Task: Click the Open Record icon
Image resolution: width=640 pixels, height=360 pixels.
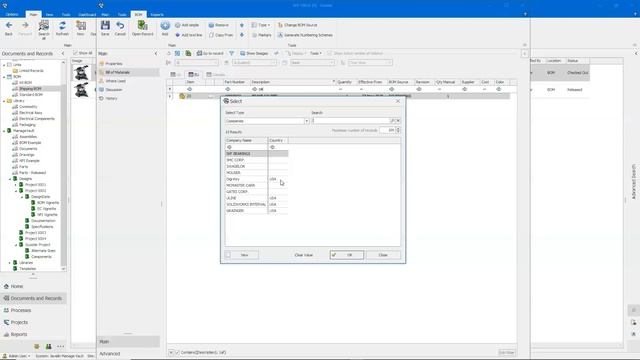Action: coord(142,28)
